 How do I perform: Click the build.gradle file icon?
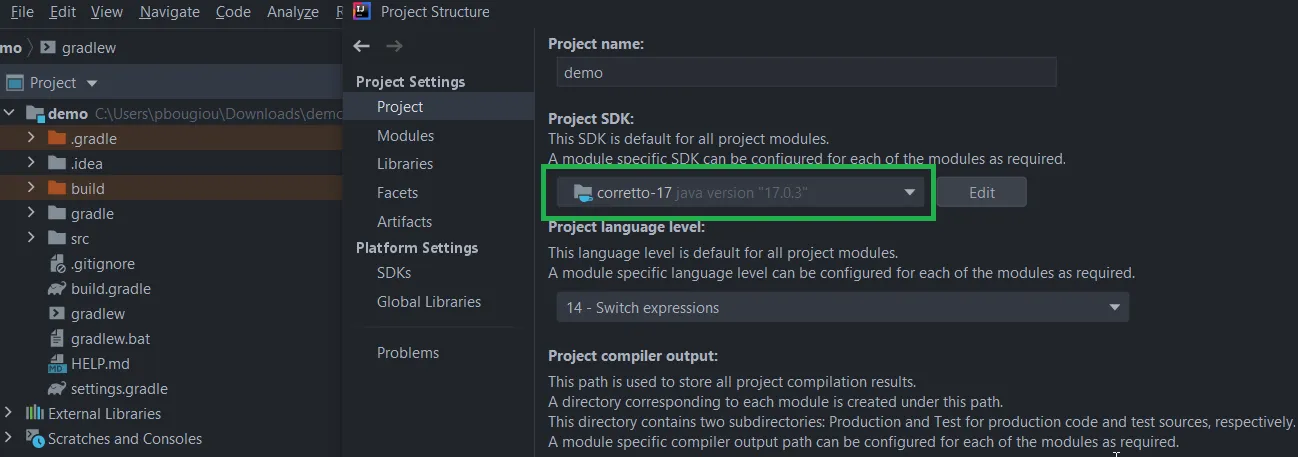point(57,289)
